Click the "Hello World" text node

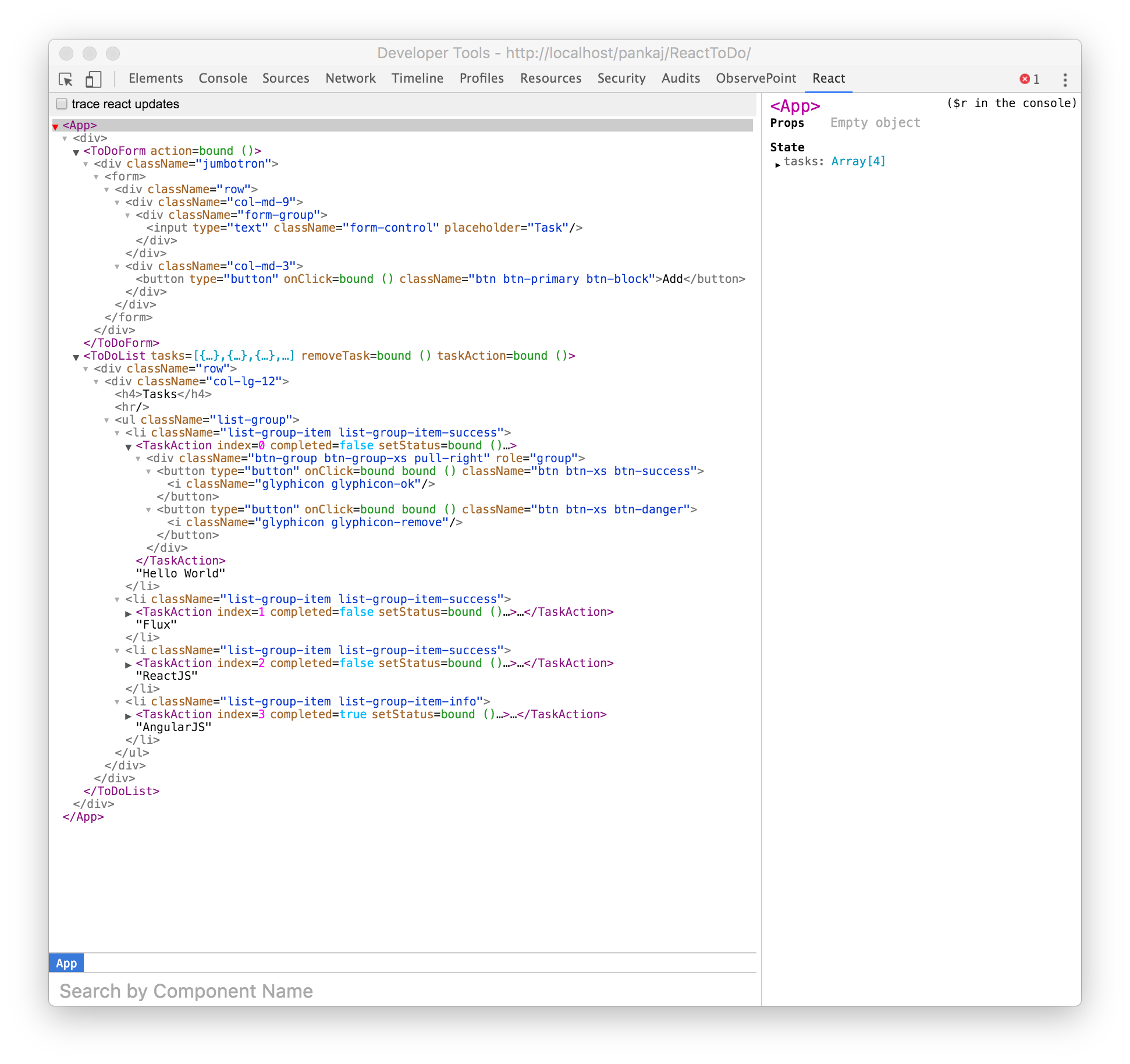click(180, 573)
